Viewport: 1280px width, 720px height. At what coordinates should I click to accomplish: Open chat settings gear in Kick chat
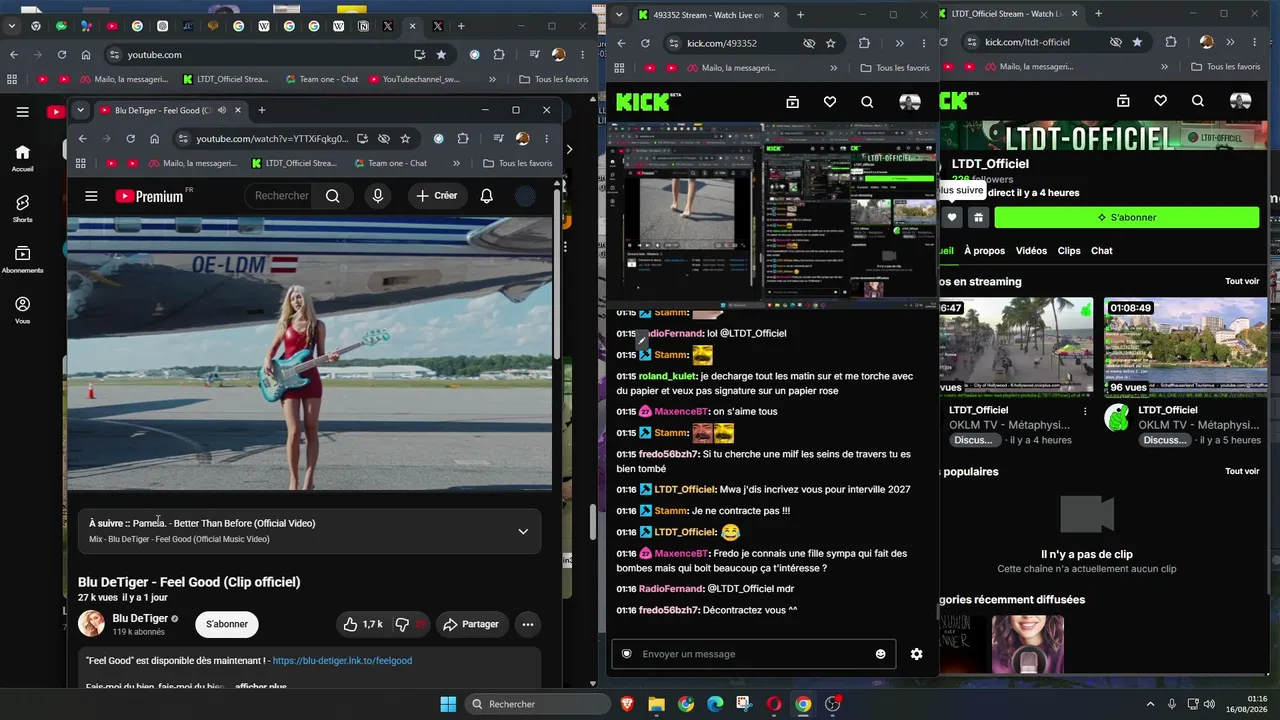coord(916,654)
